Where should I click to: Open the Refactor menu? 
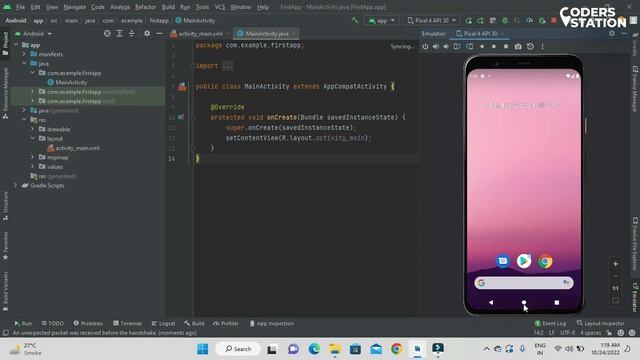click(145, 7)
